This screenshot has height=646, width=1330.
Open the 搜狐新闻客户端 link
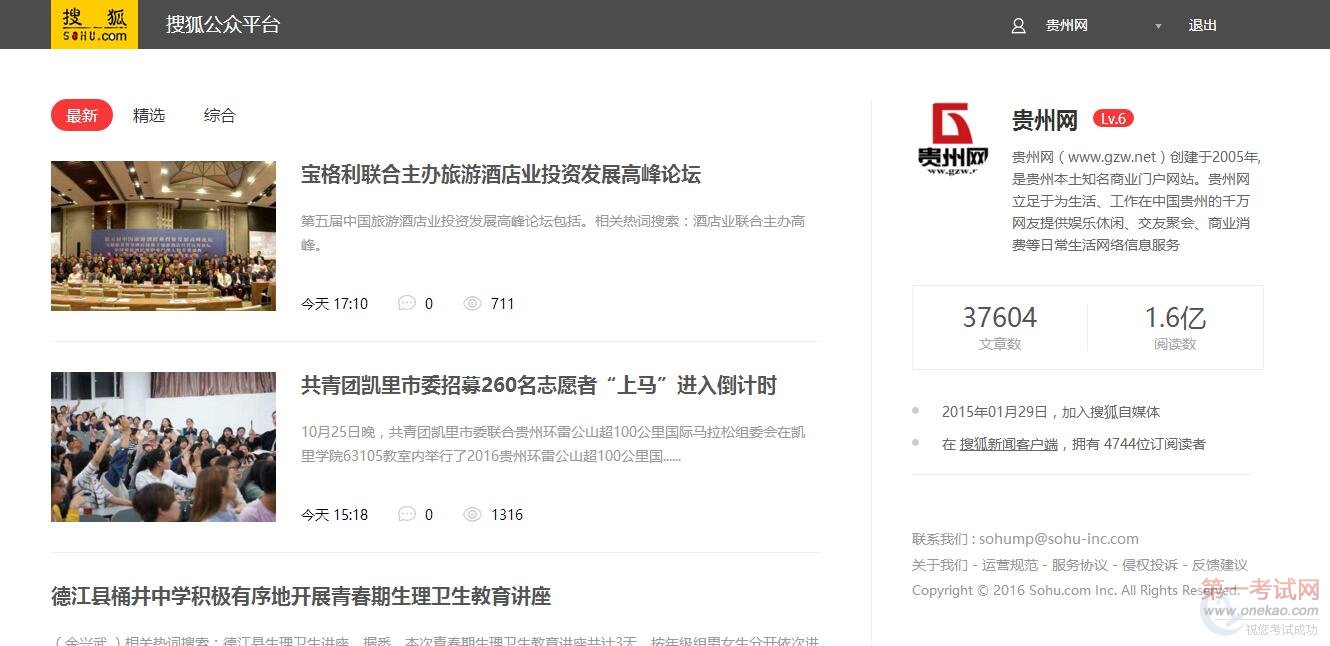[x=1009, y=444]
